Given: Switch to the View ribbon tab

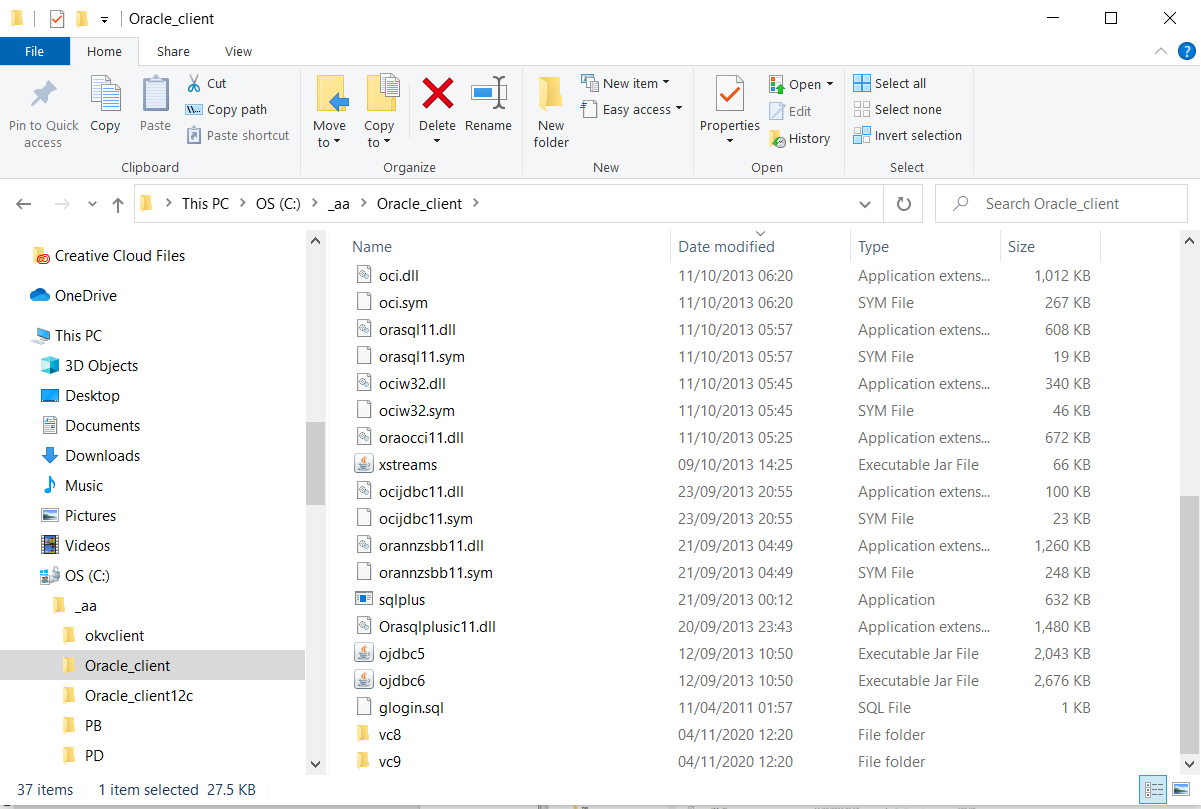Looking at the screenshot, I should (239, 51).
